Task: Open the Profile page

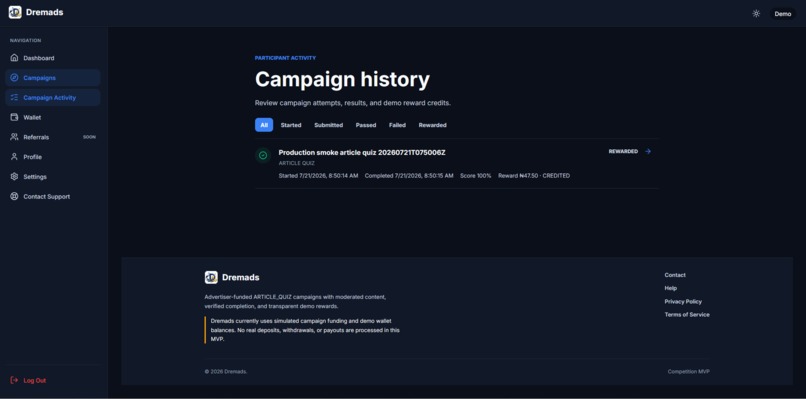Action: pos(52,157)
